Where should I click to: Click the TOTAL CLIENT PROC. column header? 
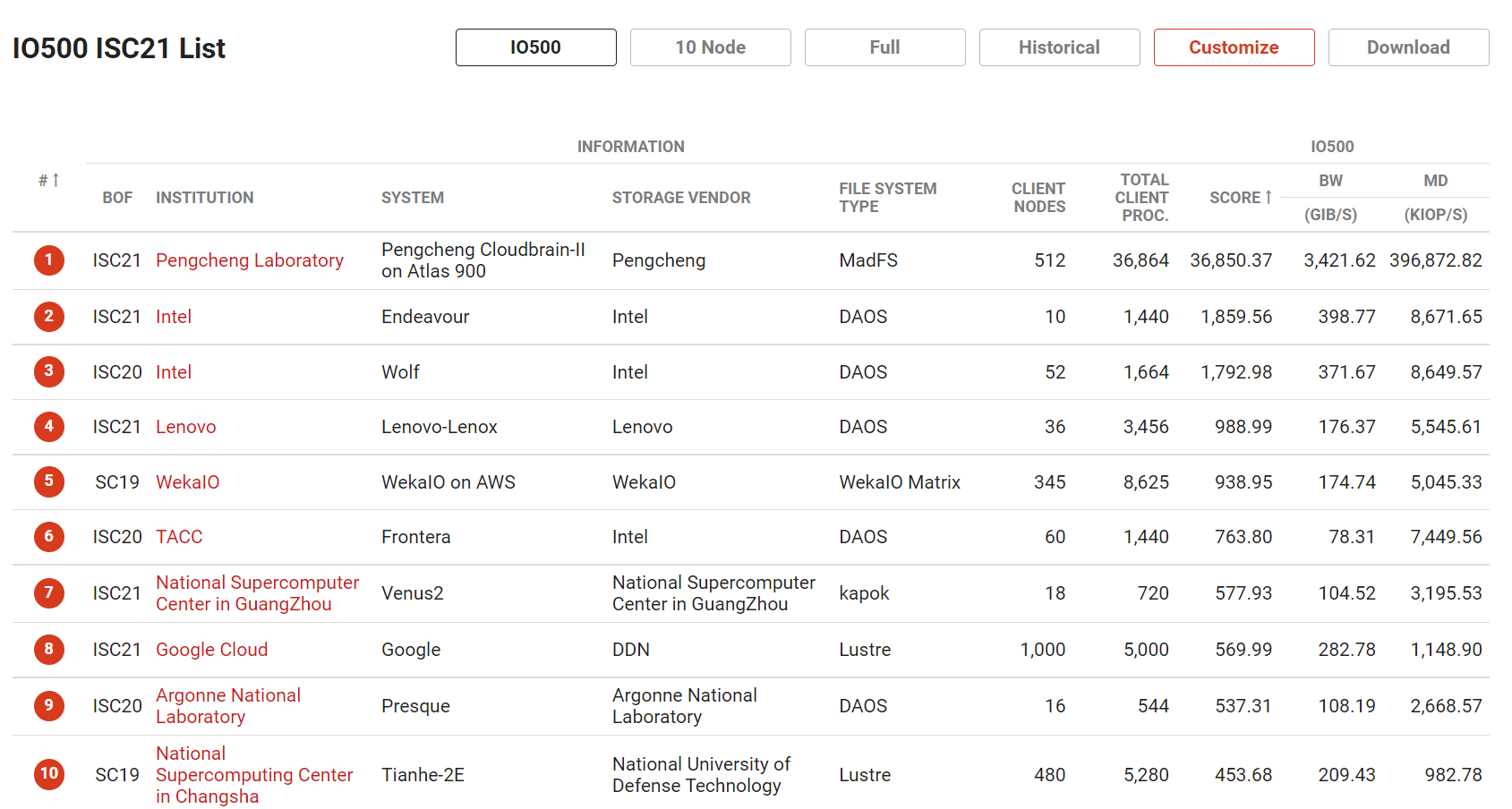(x=1142, y=198)
